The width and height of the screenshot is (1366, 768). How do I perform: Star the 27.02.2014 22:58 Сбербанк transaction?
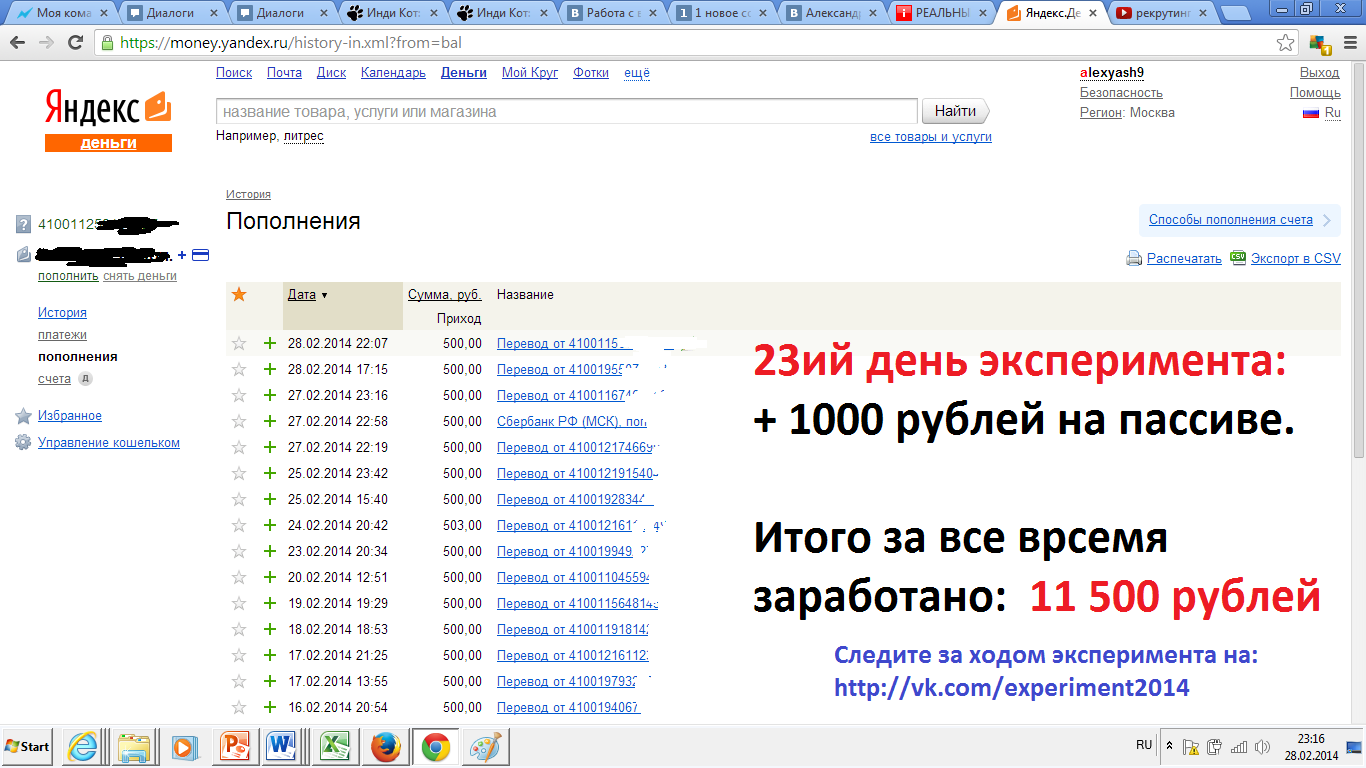(239, 421)
